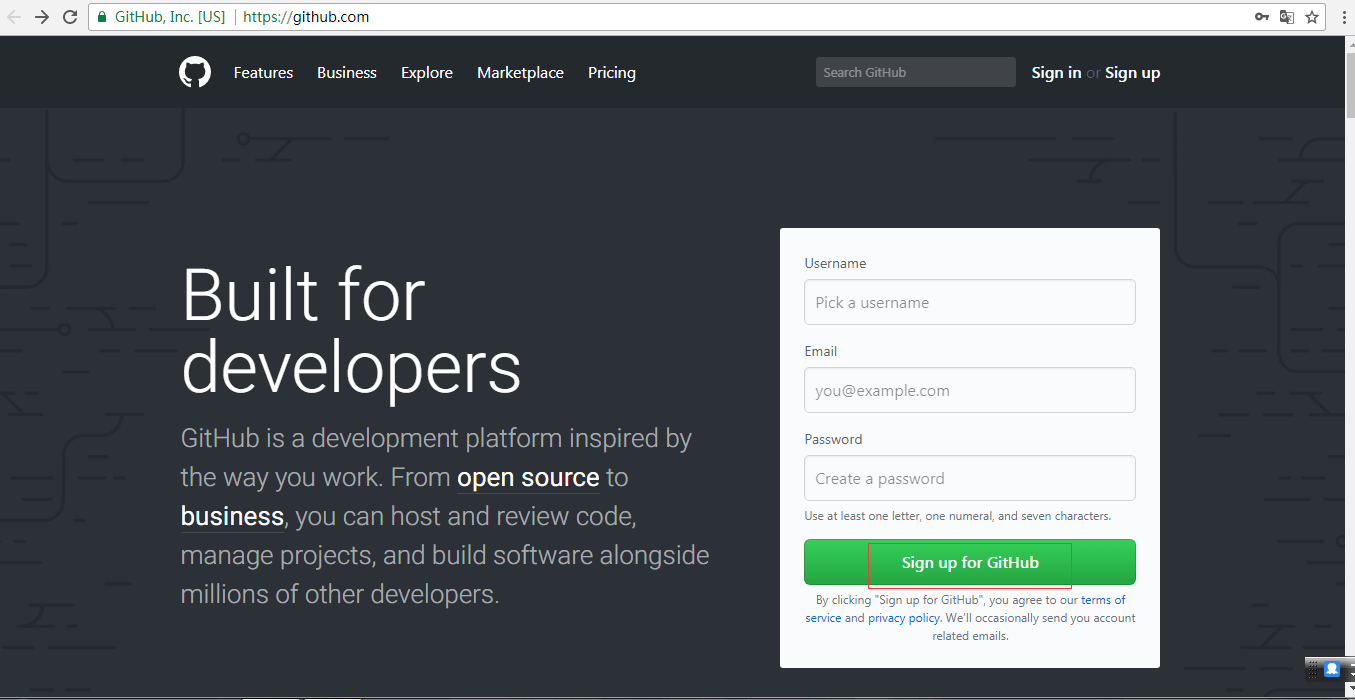Follow the open source link in description
Image resolution: width=1355 pixels, height=700 pixels.
pyautogui.click(x=528, y=478)
